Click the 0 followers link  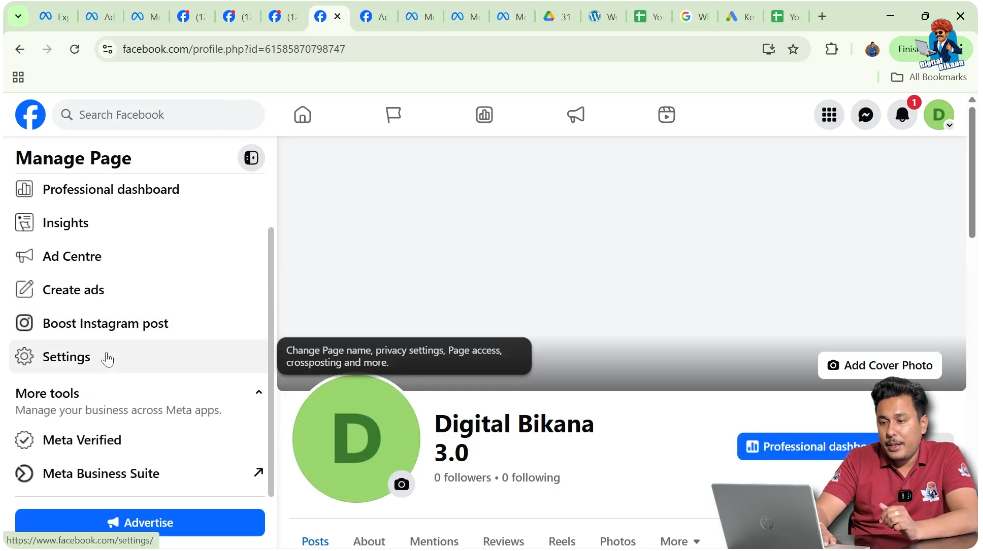[x=463, y=478]
